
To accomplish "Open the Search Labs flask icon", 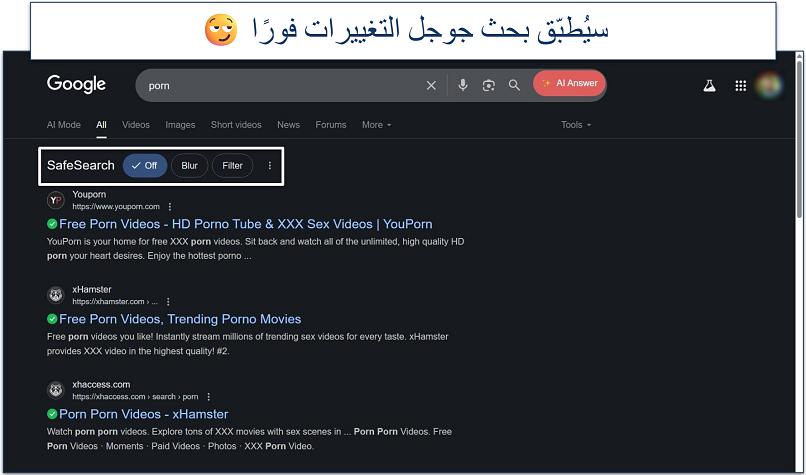I will [x=710, y=85].
